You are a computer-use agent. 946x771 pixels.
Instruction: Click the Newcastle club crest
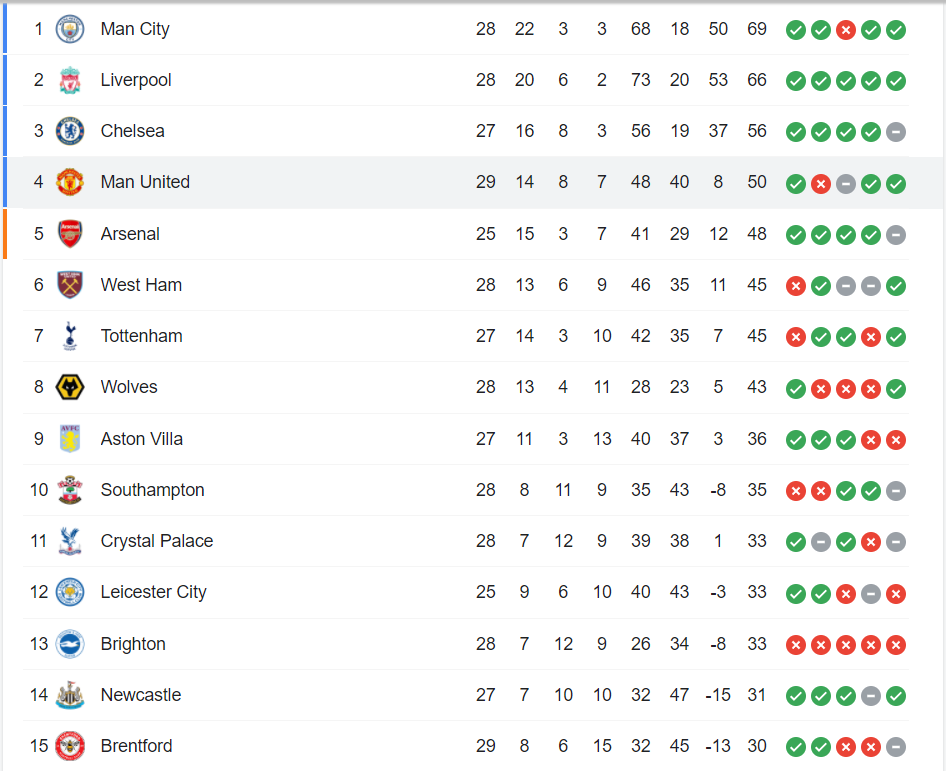[70, 695]
